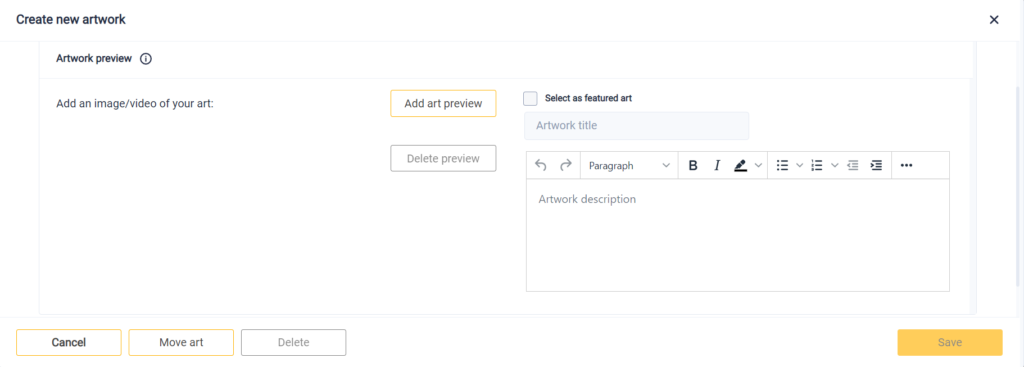Insert a numbered list
1024x367 pixels.
click(x=816, y=166)
